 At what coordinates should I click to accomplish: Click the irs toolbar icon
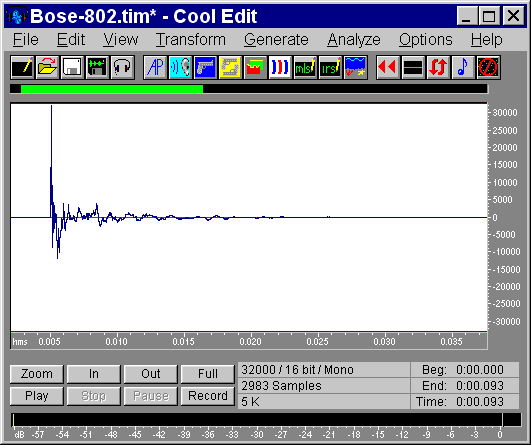pos(331,67)
